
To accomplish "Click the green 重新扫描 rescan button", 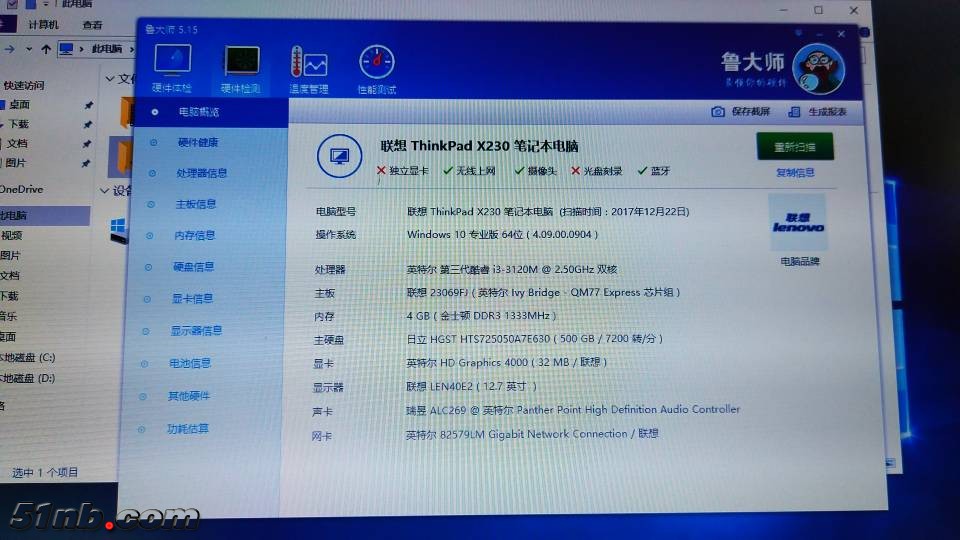I will [x=795, y=147].
